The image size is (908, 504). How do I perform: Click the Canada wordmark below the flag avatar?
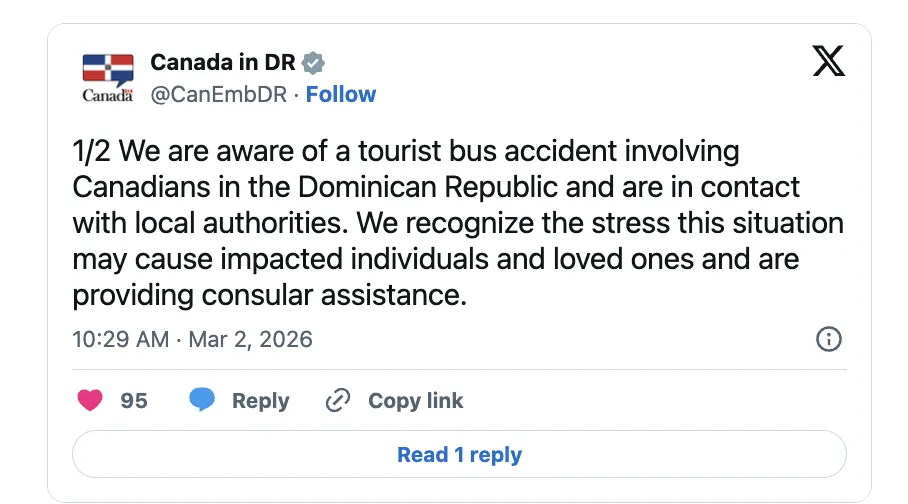click(107, 96)
